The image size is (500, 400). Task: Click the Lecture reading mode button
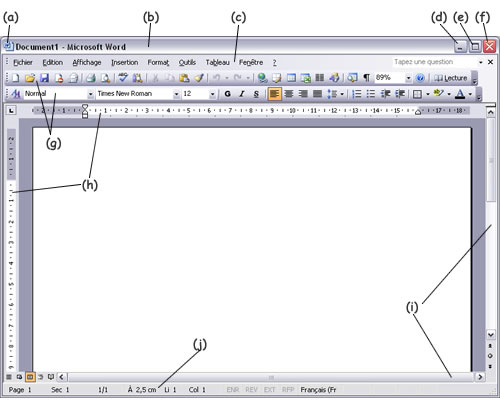pos(451,78)
